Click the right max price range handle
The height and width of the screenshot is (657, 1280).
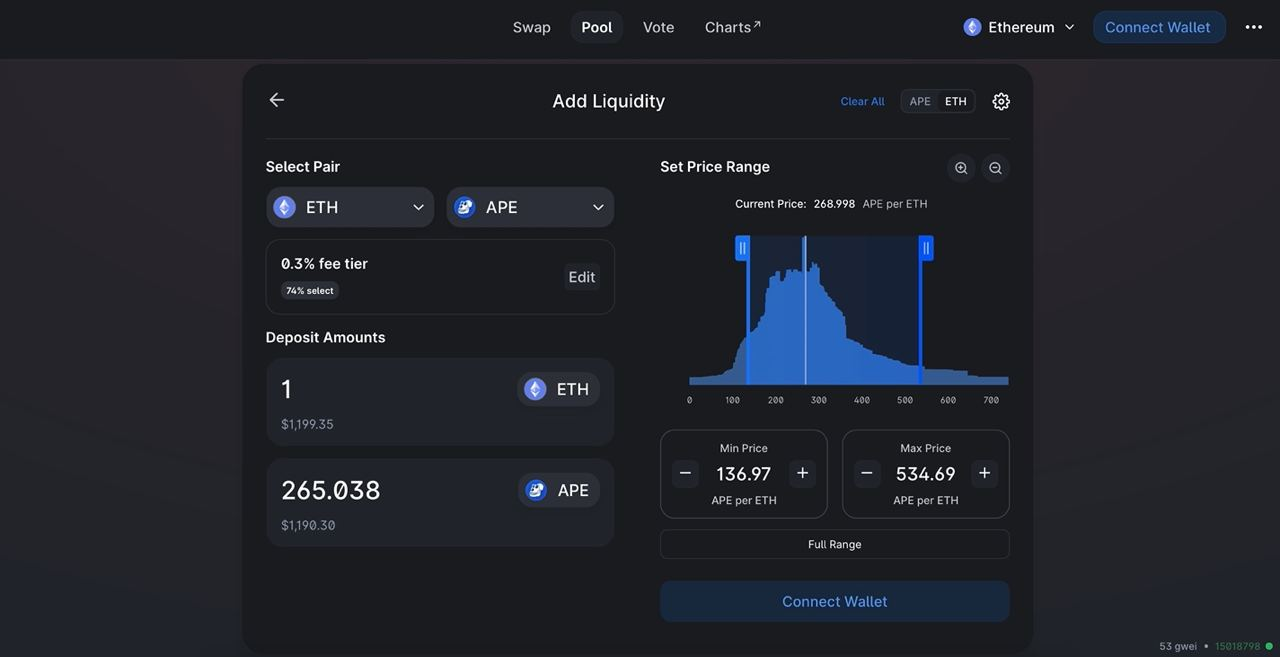(926, 248)
